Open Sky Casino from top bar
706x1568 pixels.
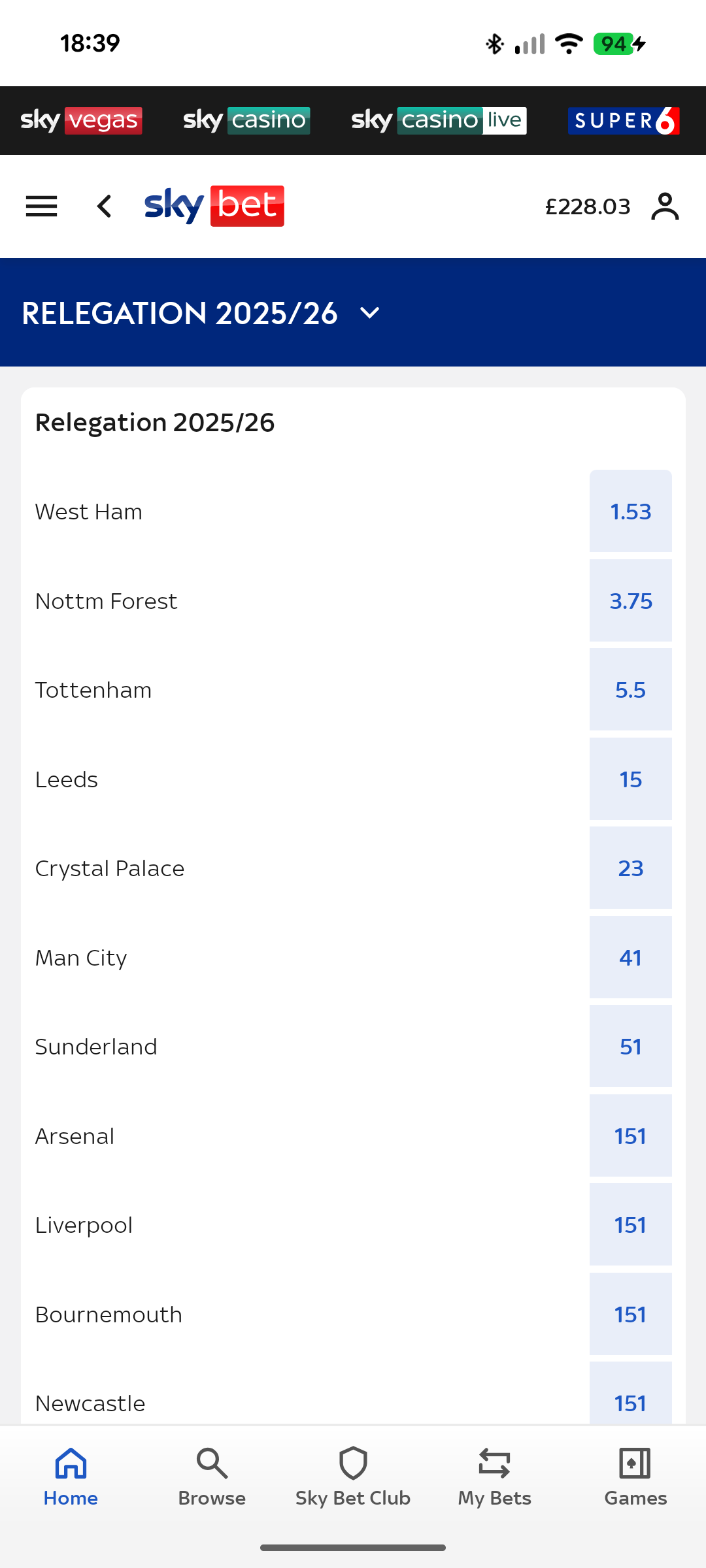point(246,121)
